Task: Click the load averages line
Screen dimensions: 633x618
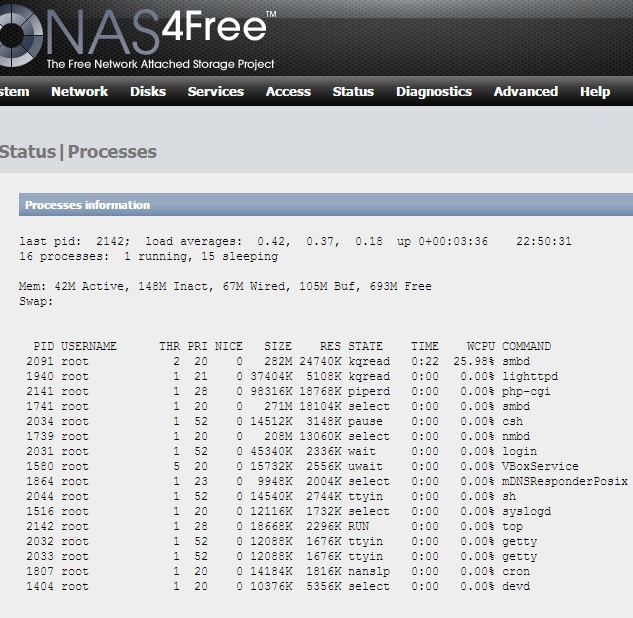Action: tap(295, 241)
